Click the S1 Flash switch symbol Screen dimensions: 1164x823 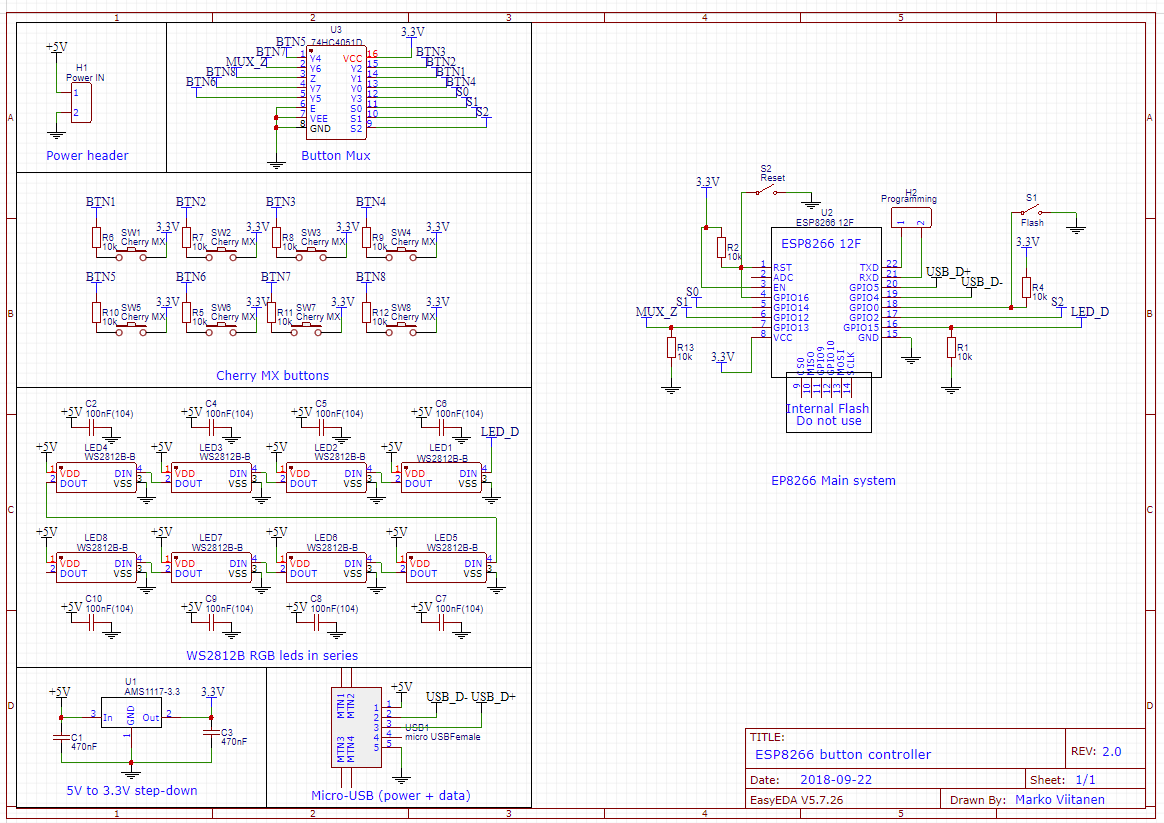pos(1030,211)
